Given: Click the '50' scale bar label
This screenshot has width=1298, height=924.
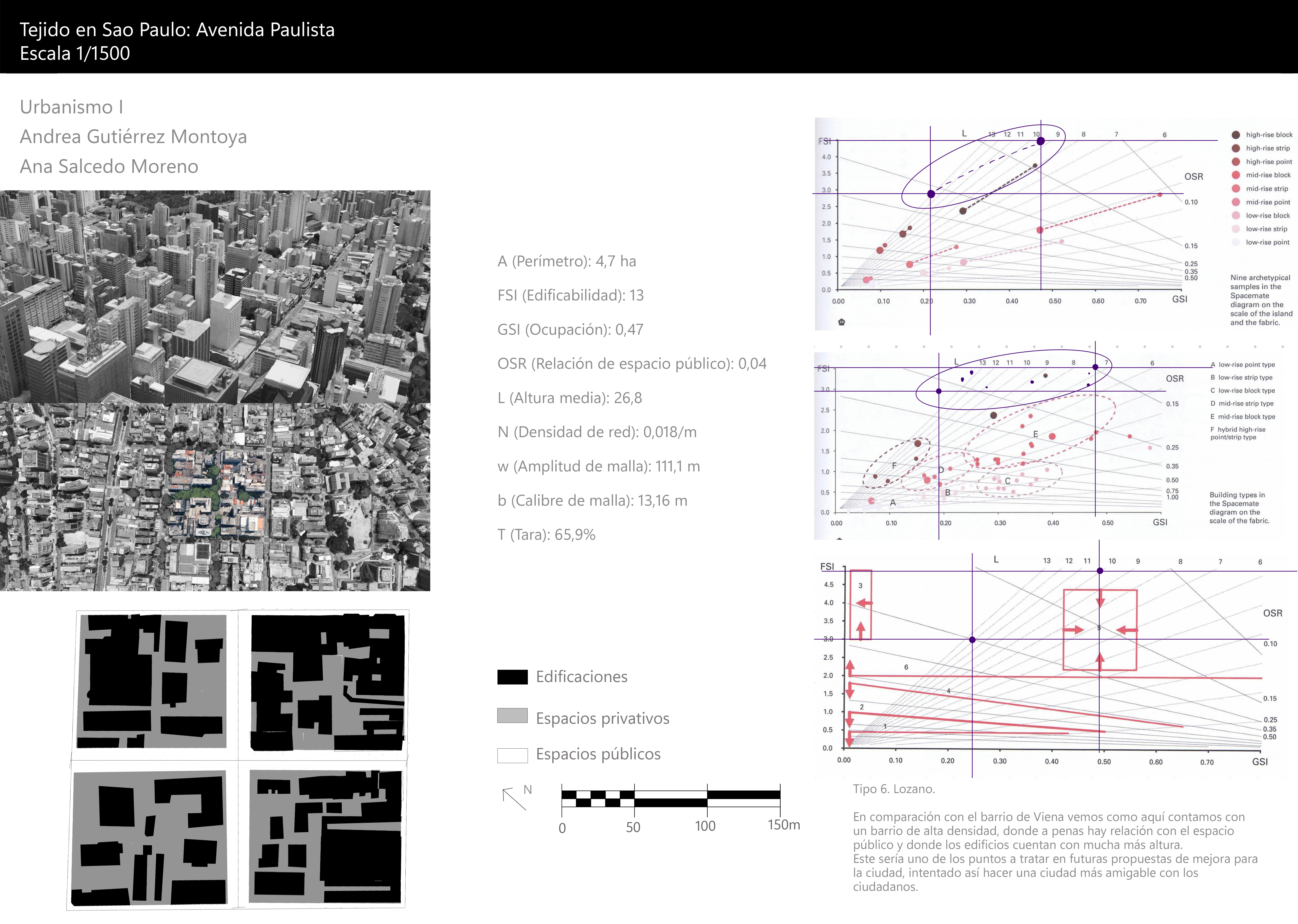Looking at the screenshot, I should click(x=633, y=827).
